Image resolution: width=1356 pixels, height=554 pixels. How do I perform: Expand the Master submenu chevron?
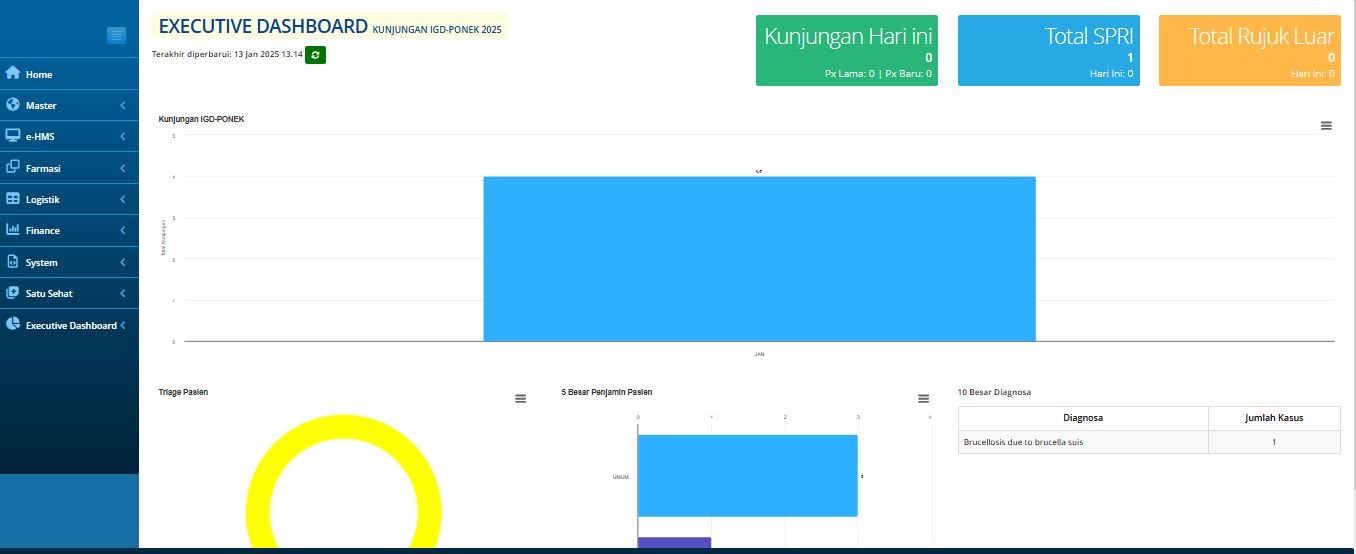(x=122, y=105)
